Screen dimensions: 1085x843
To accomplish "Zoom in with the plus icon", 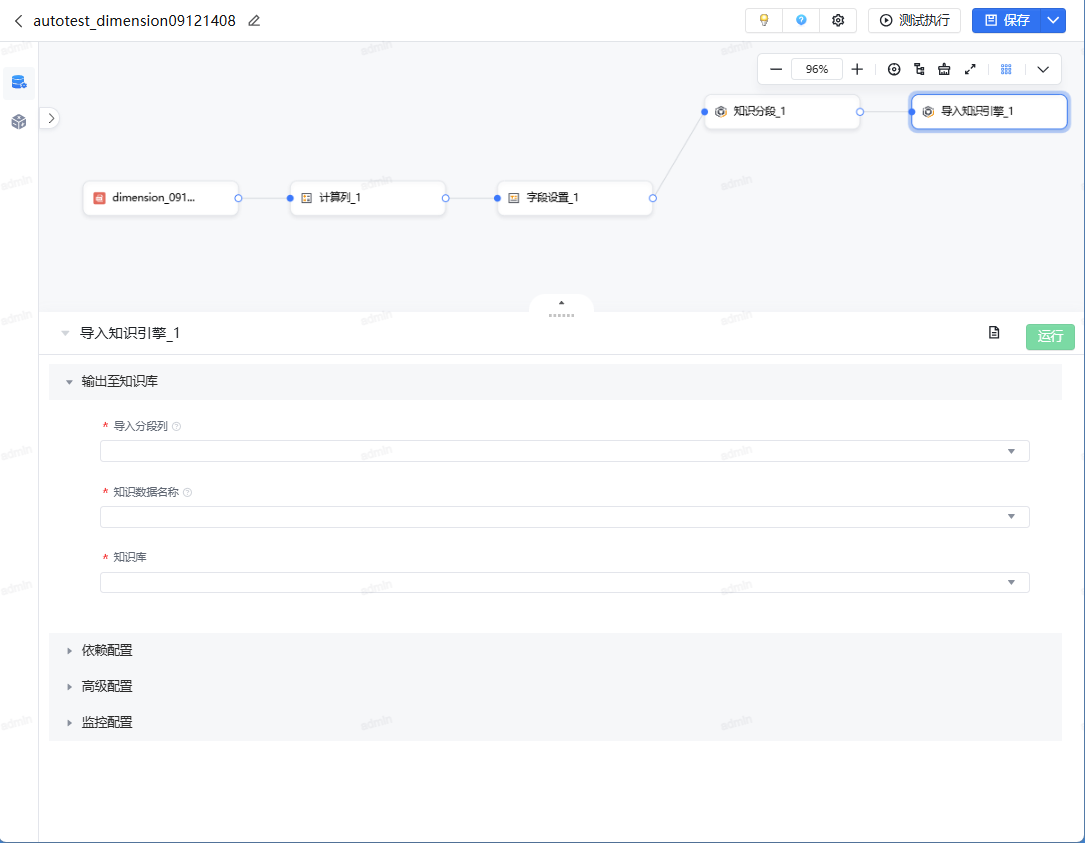I will [857, 69].
